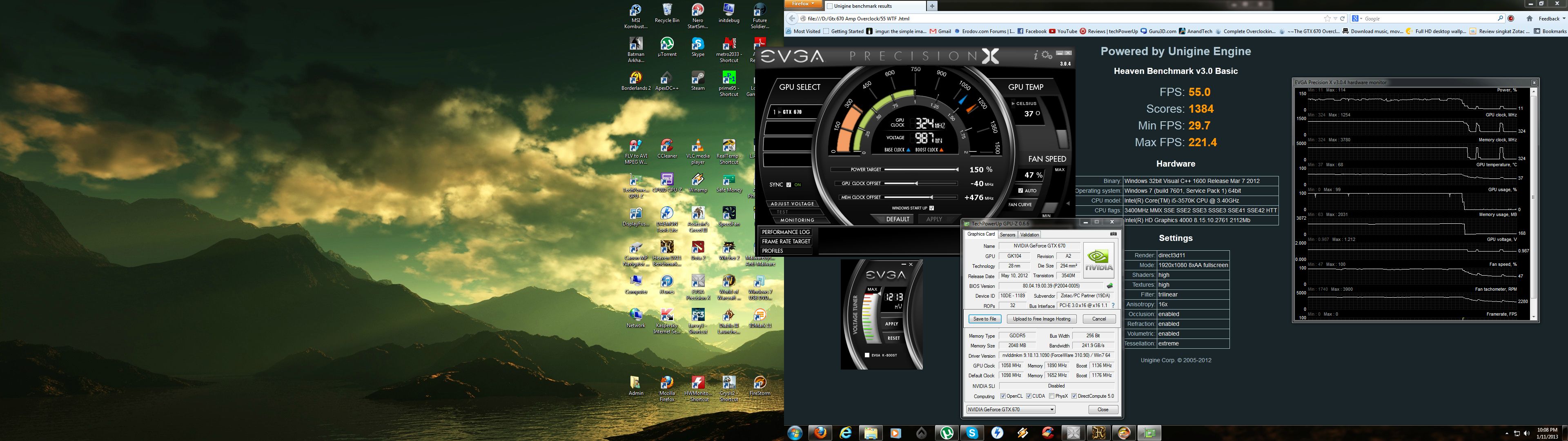
Task: Switch to the Sensors tab in GPU-Z
Action: 1007,234
